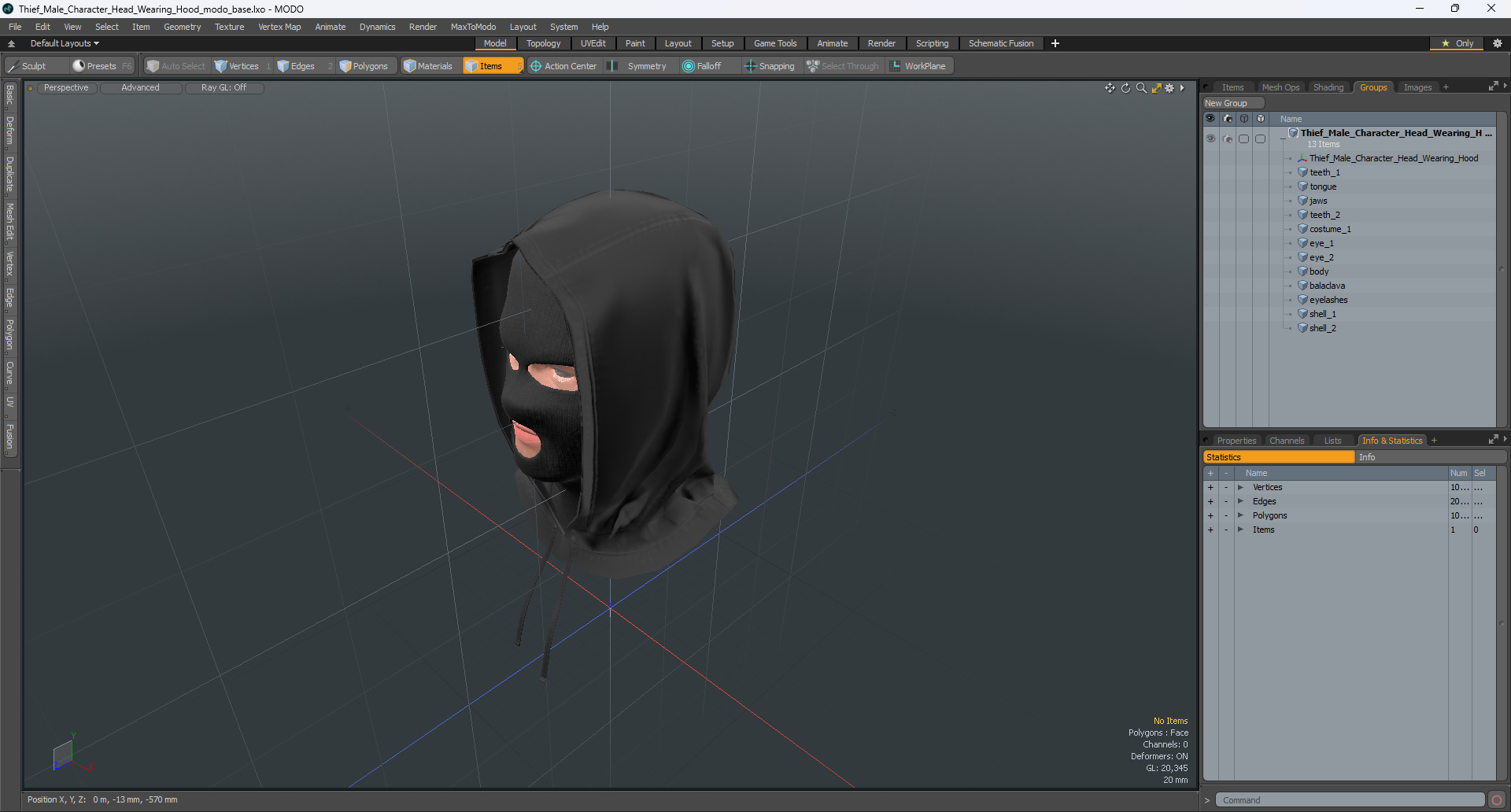The image size is (1511, 812).
Task: Toggle Symmetry on
Action: coord(639,66)
